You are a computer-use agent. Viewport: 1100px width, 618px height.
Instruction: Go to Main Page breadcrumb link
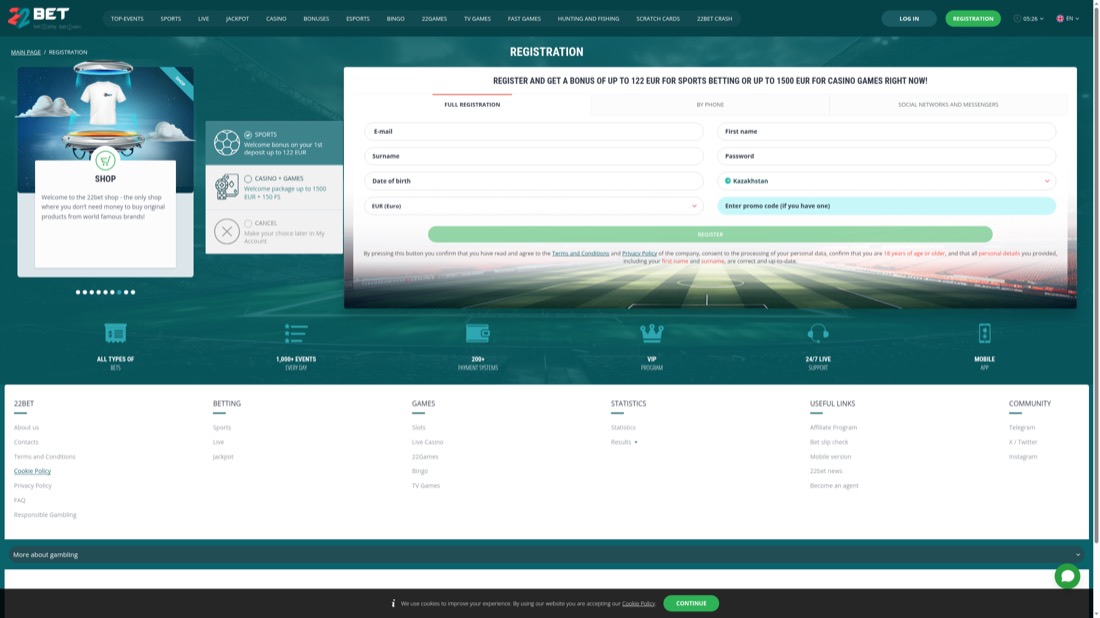pos(25,52)
